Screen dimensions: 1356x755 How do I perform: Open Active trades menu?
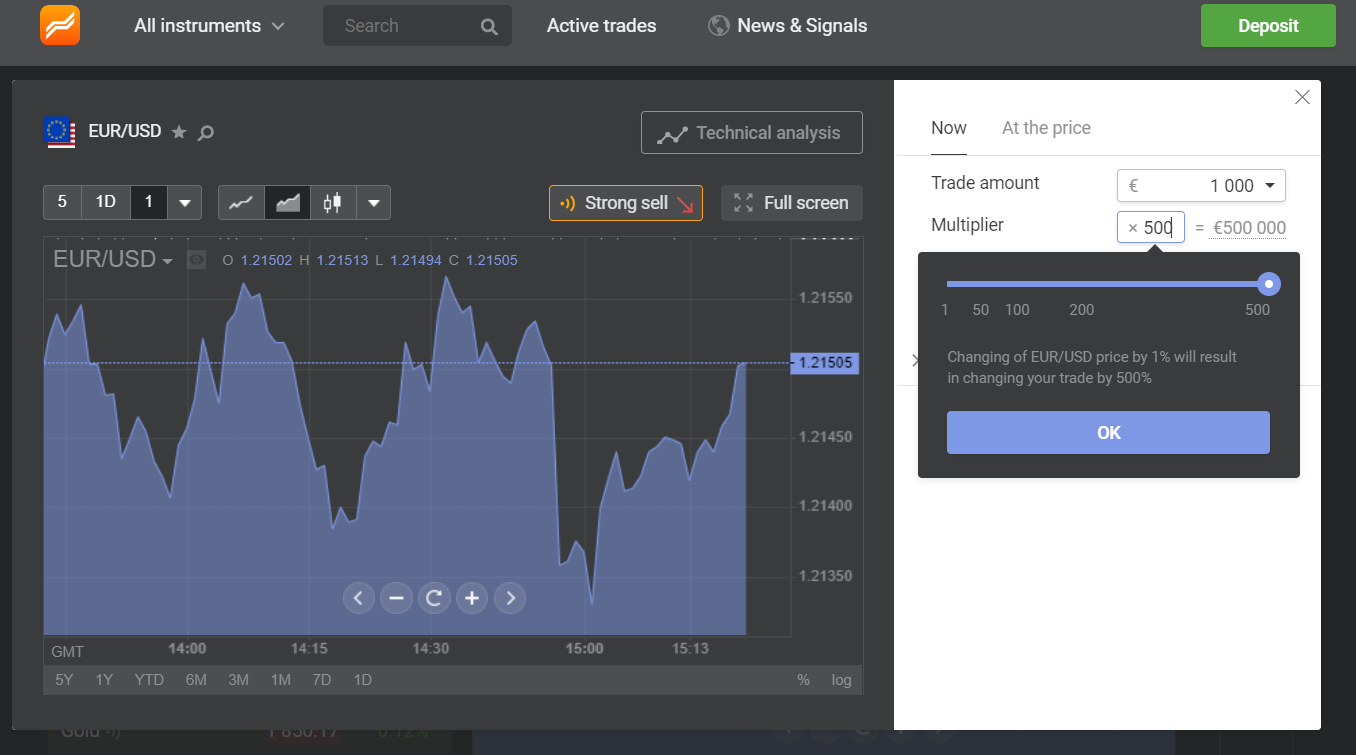point(602,26)
